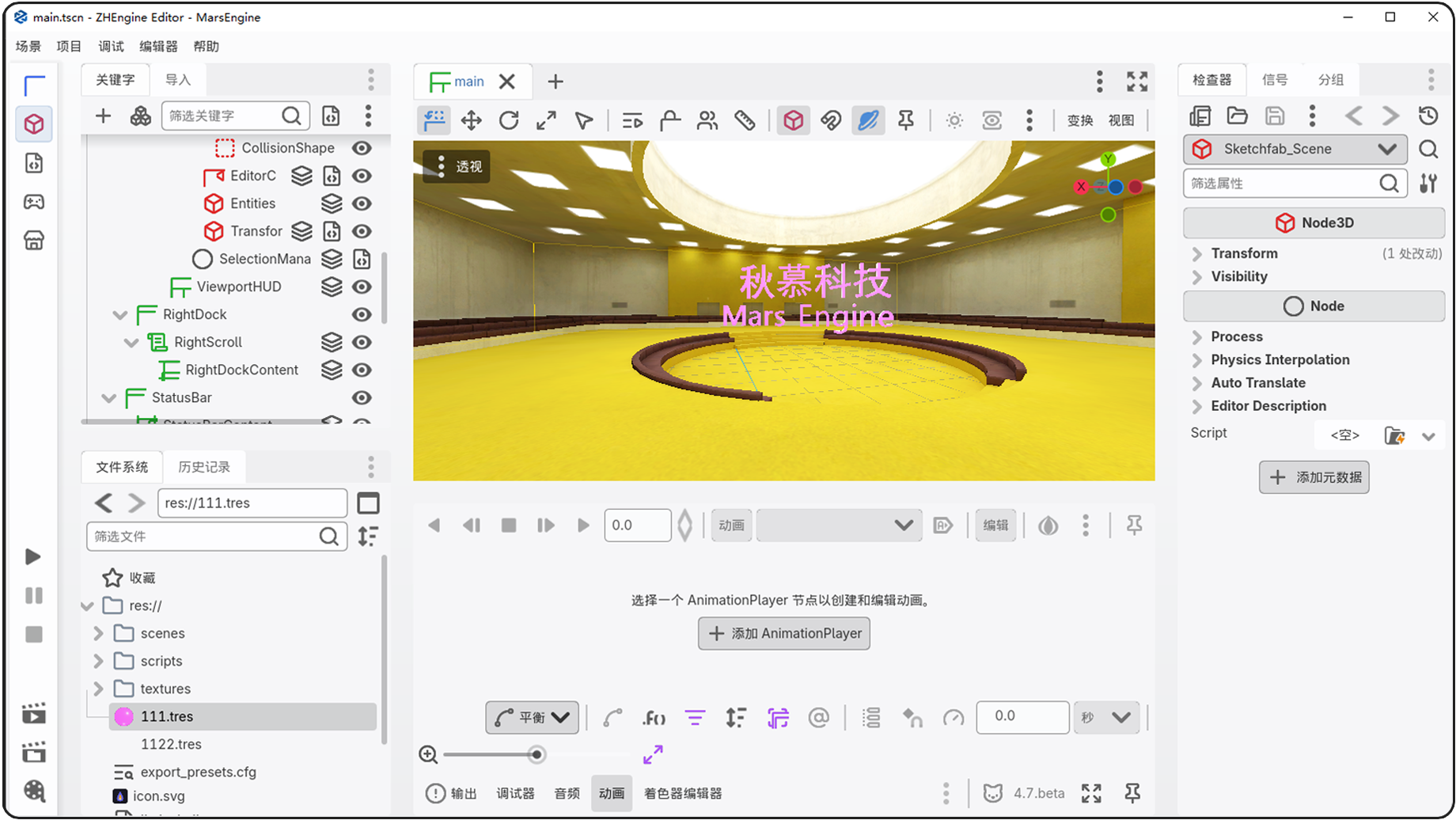Viewport: 1456px width, 820px height.
Task: Select the 111.tres file
Action: [243, 717]
